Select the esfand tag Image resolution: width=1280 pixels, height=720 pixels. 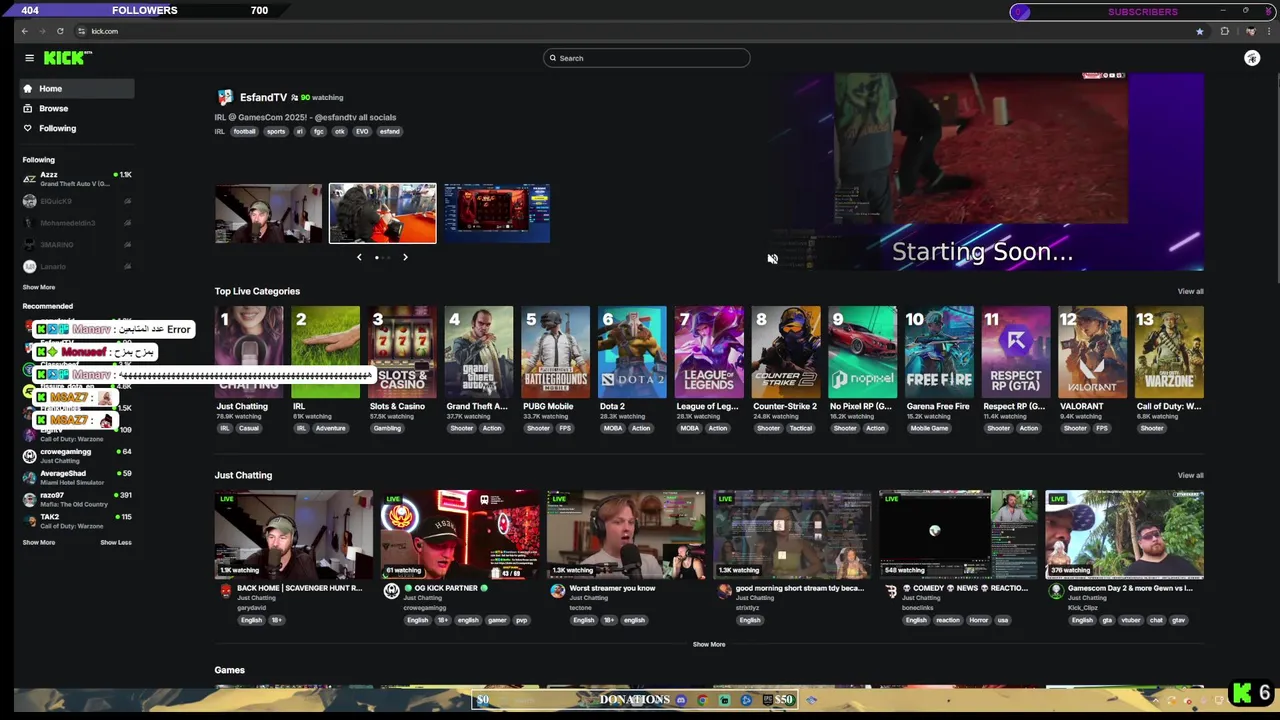click(389, 132)
